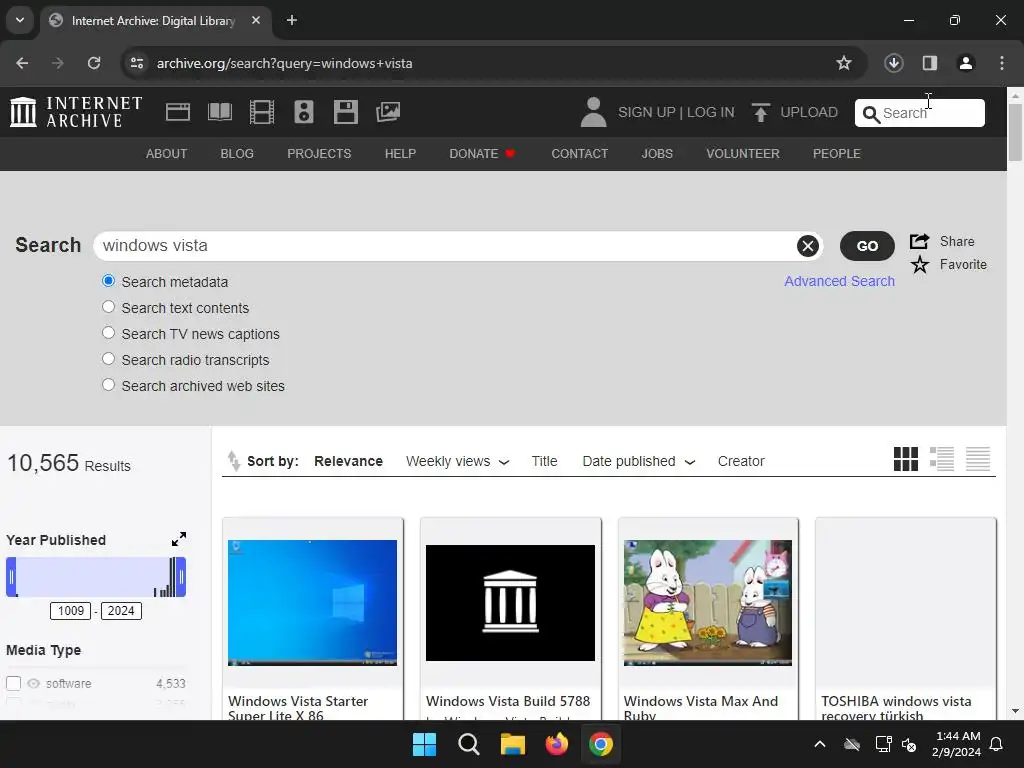The height and width of the screenshot is (768, 1024).
Task: Reload the page
Action: 94,63
